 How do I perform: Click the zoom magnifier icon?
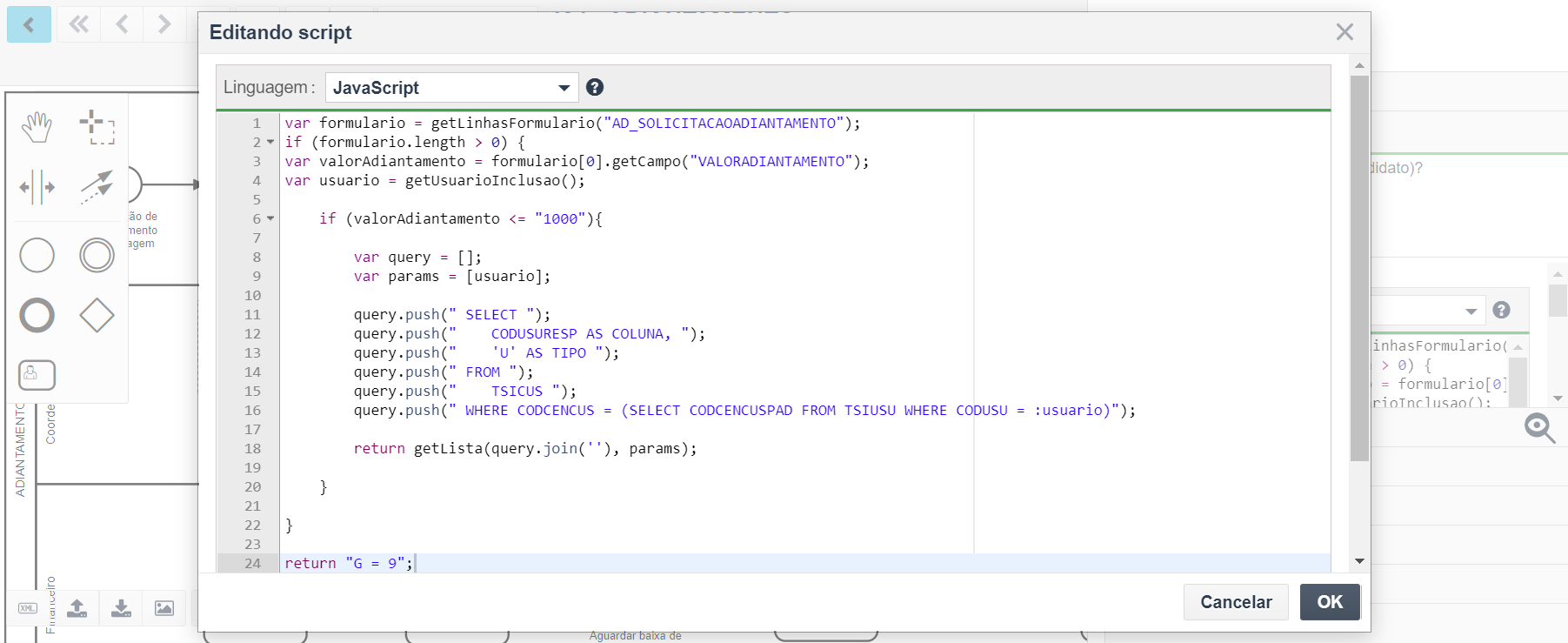[1540, 428]
